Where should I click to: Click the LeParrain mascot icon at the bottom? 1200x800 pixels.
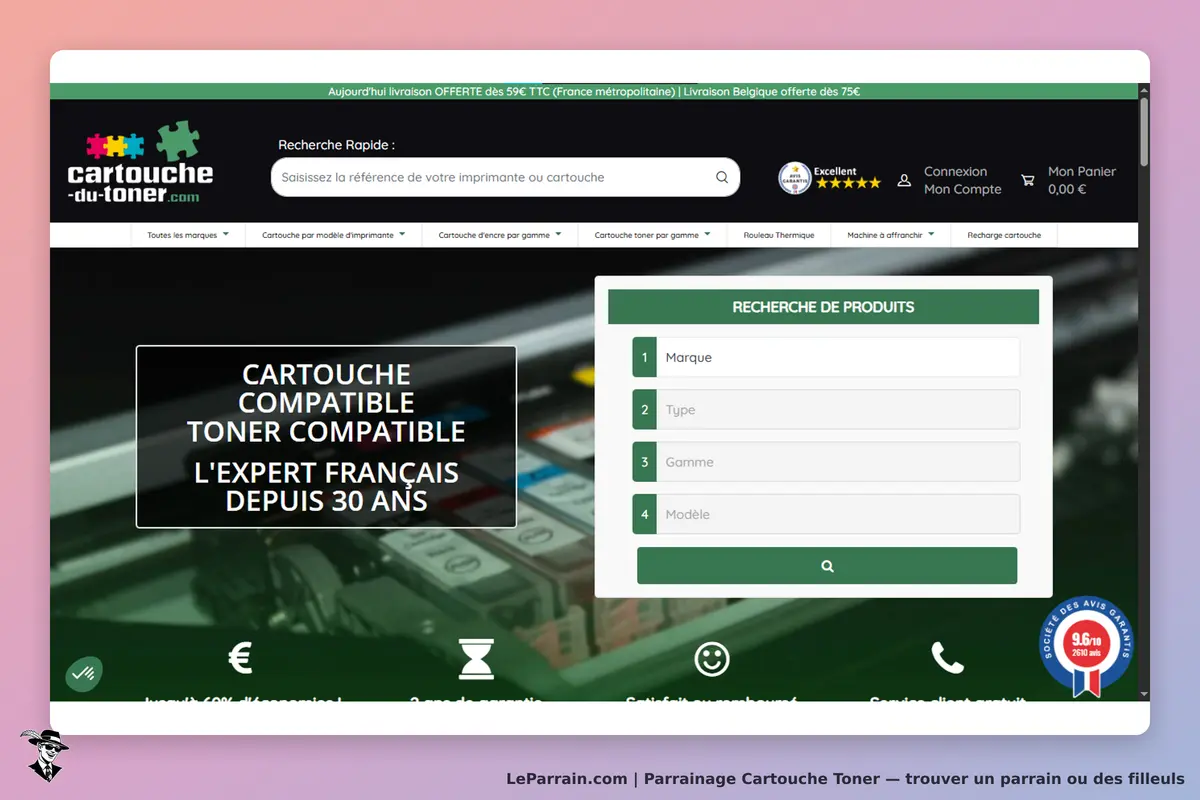pos(44,755)
